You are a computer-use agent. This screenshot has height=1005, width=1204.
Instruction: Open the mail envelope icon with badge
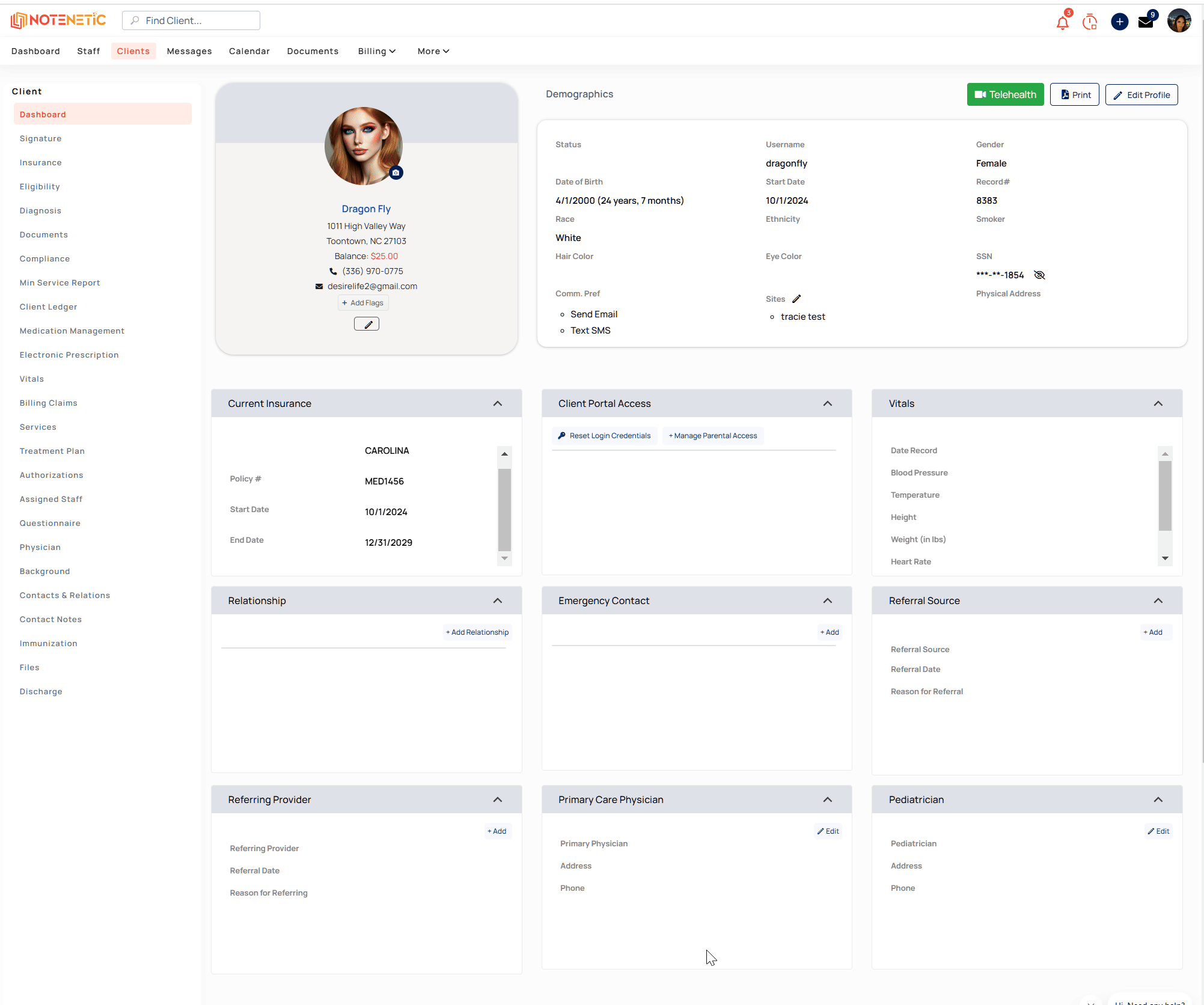click(1146, 23)
